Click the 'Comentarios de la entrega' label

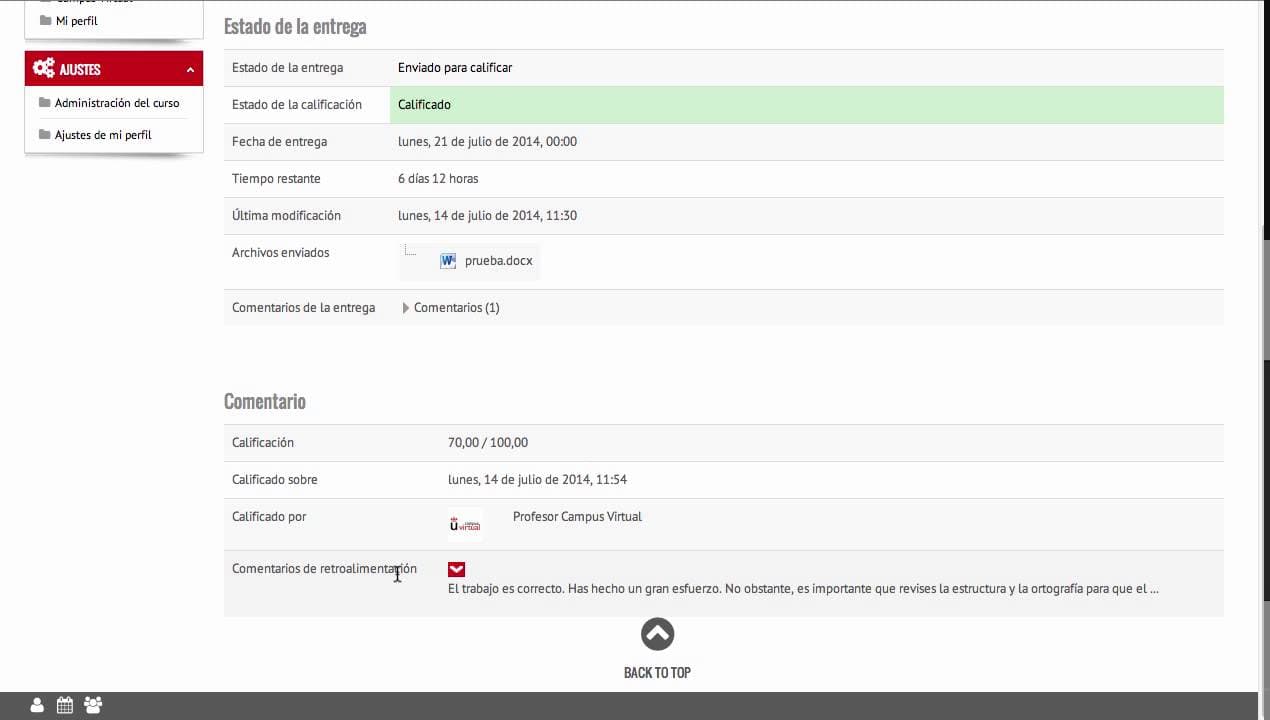tap(303, 308)
